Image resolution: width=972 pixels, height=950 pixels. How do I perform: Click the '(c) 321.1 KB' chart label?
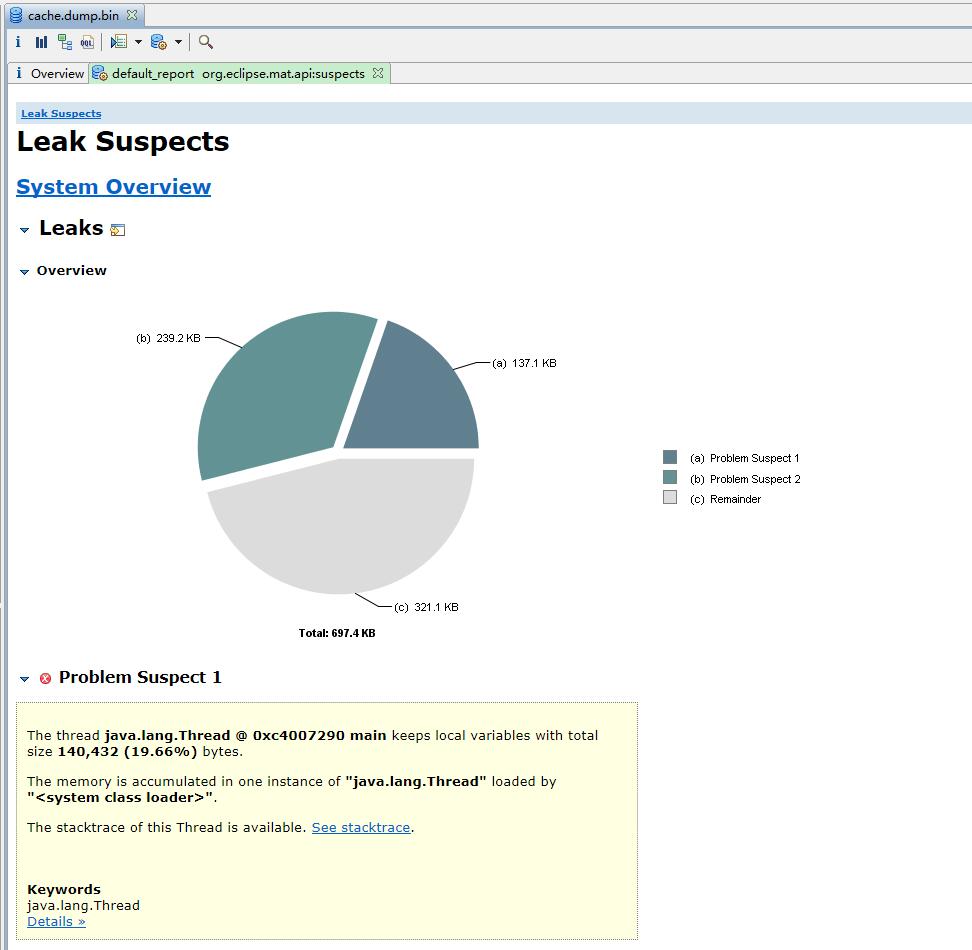click(x=426, y=607)
